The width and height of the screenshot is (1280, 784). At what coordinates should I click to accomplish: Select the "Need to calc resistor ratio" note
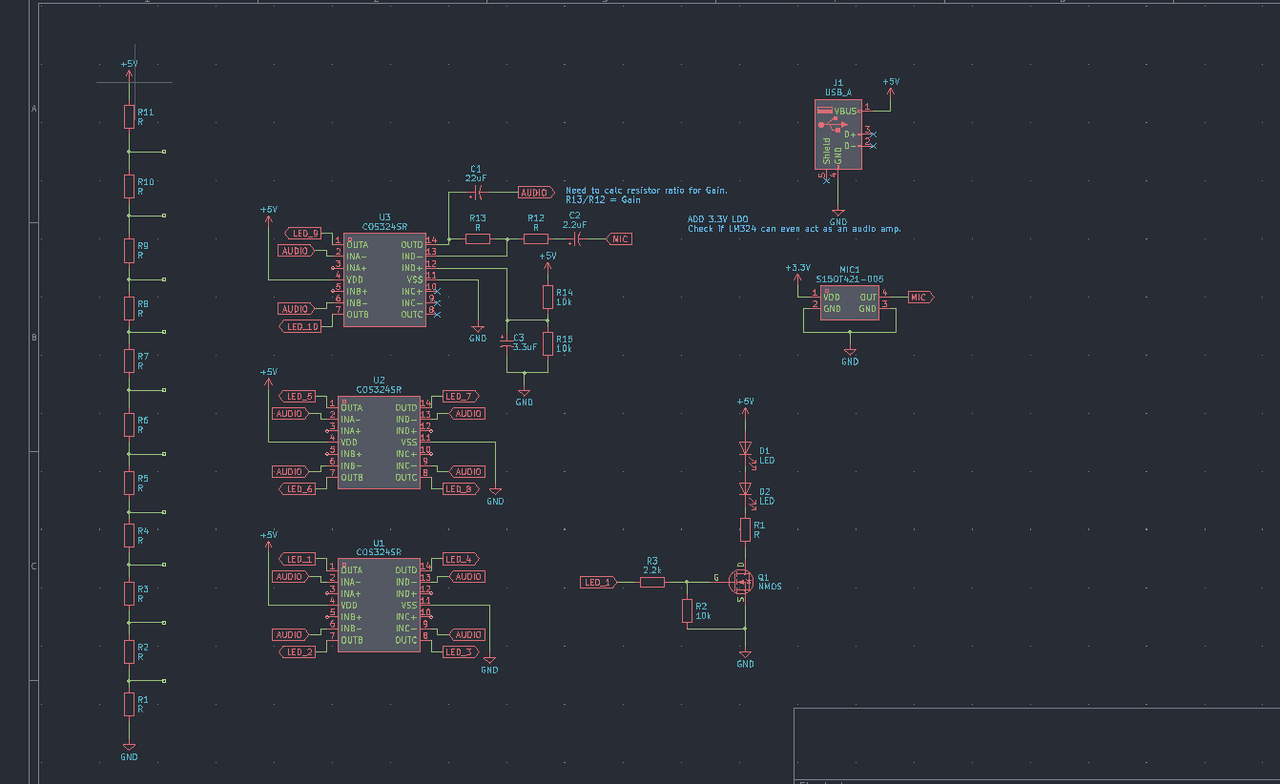(x=646, y=190)
